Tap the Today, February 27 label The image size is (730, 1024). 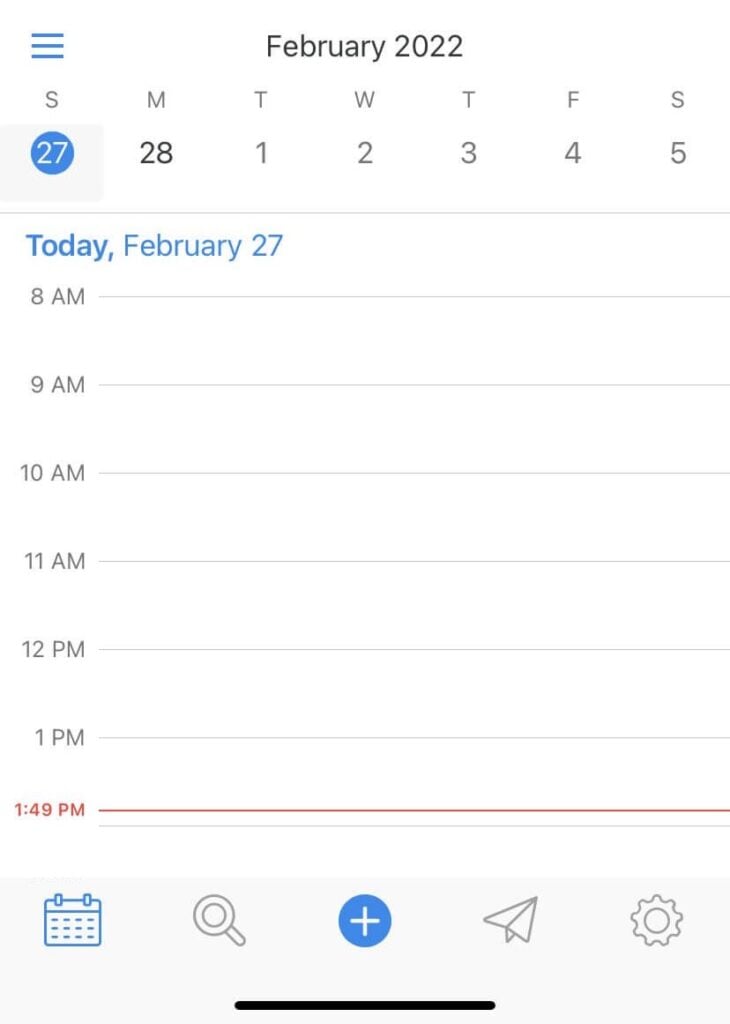click(x=154, y=246)
